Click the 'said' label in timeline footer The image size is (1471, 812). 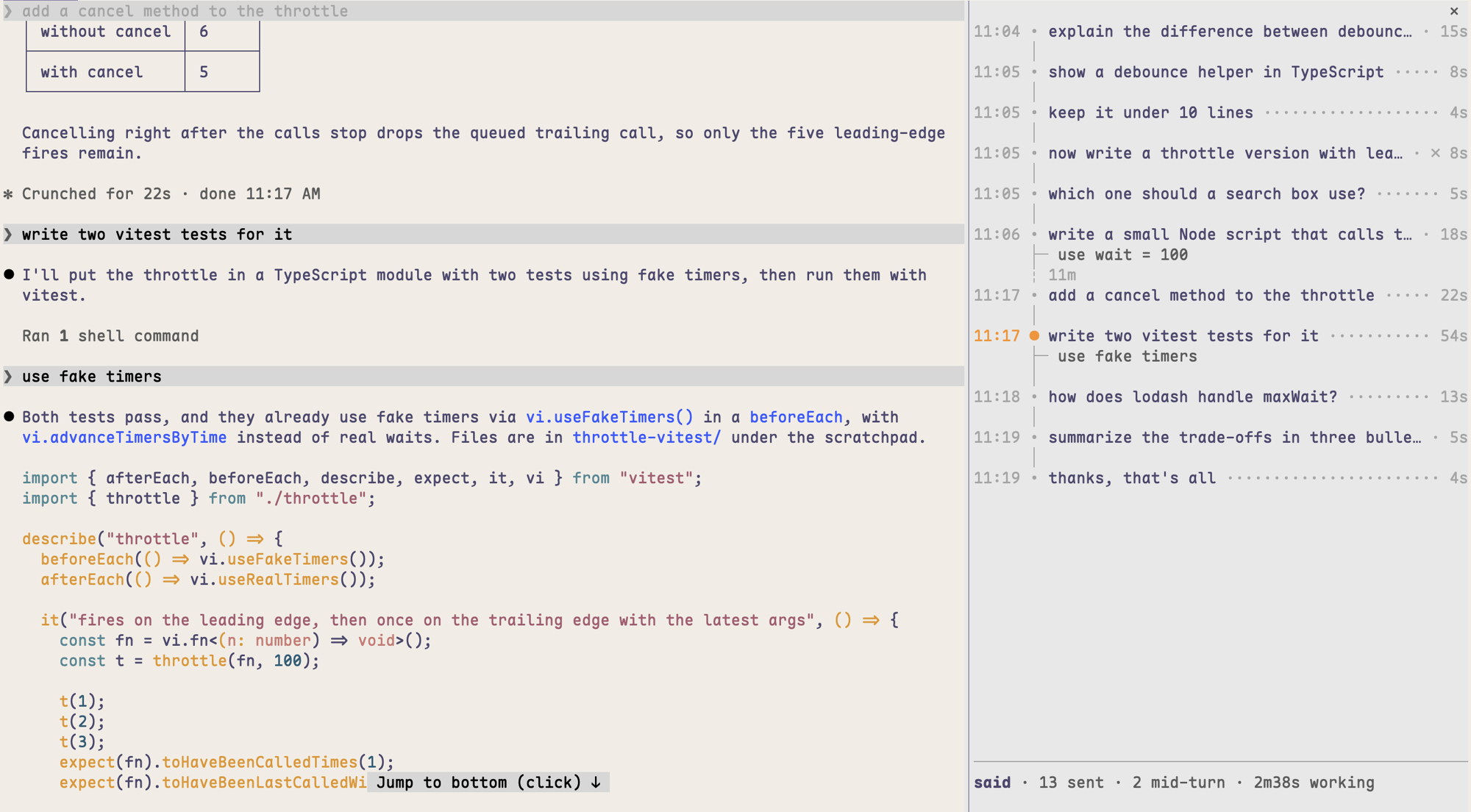[x=992, y=783]
